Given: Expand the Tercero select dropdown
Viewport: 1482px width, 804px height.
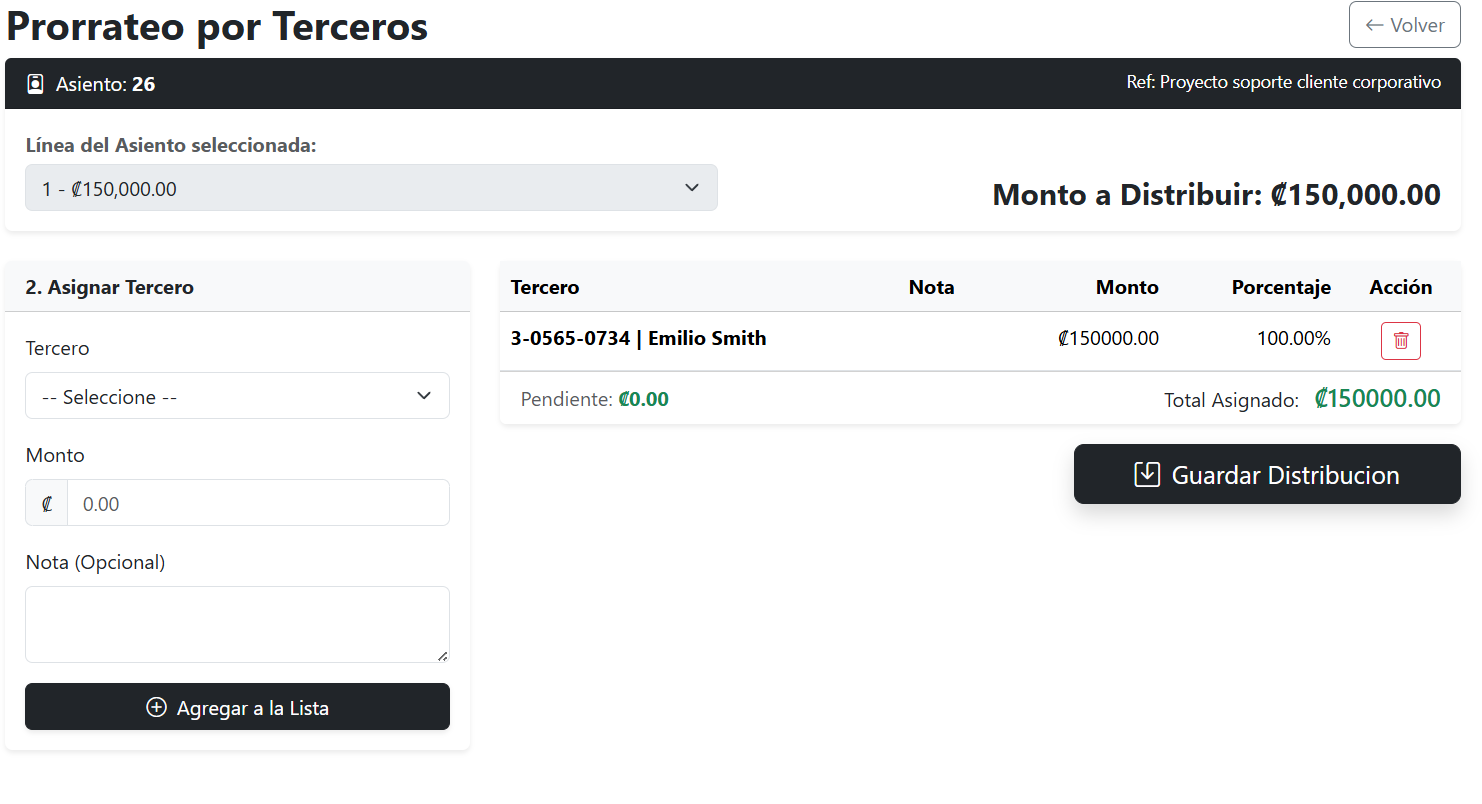Looking at the screenshot, I should pyautogui.click(x=237, y=397).
